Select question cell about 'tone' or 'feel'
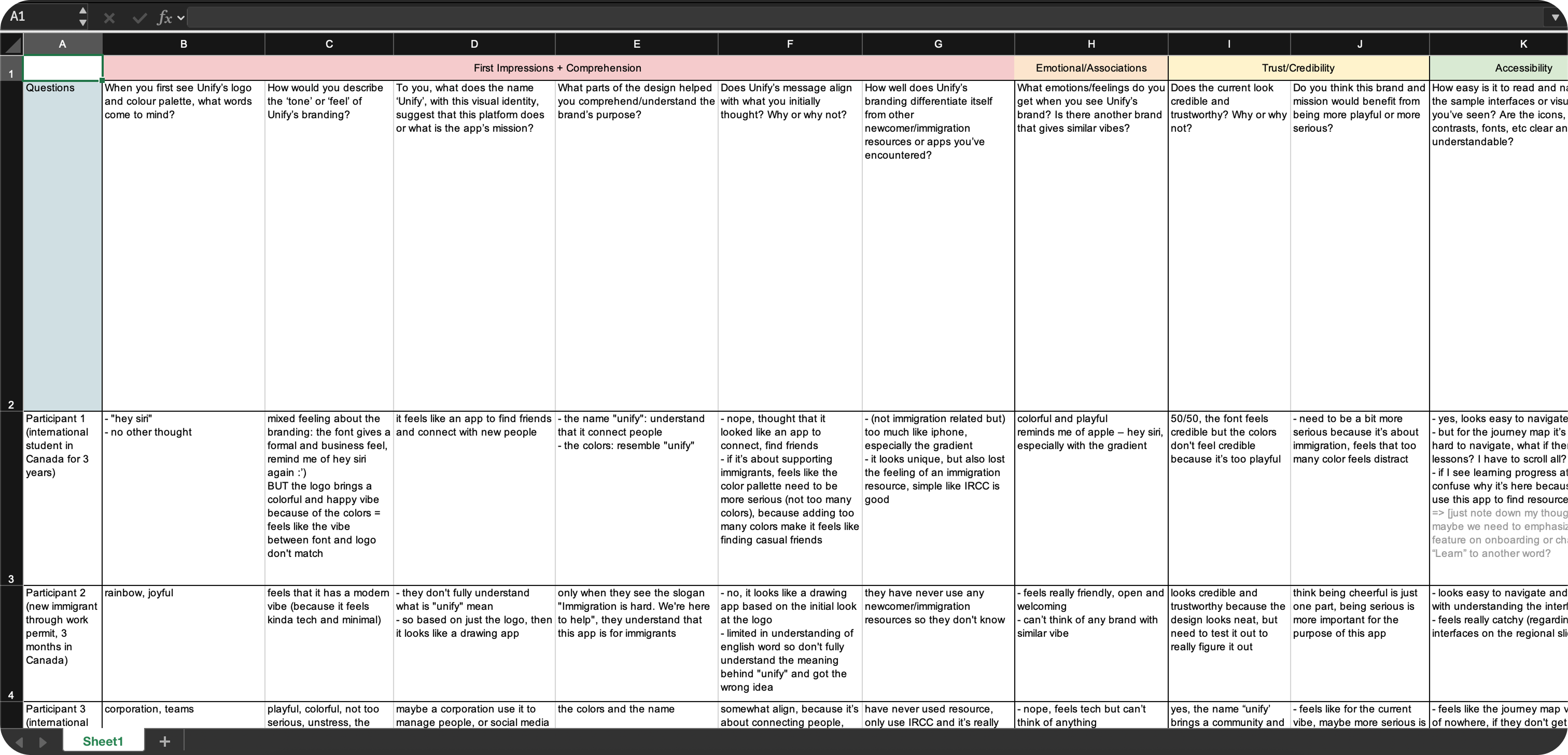 click(x=329, y=245)
